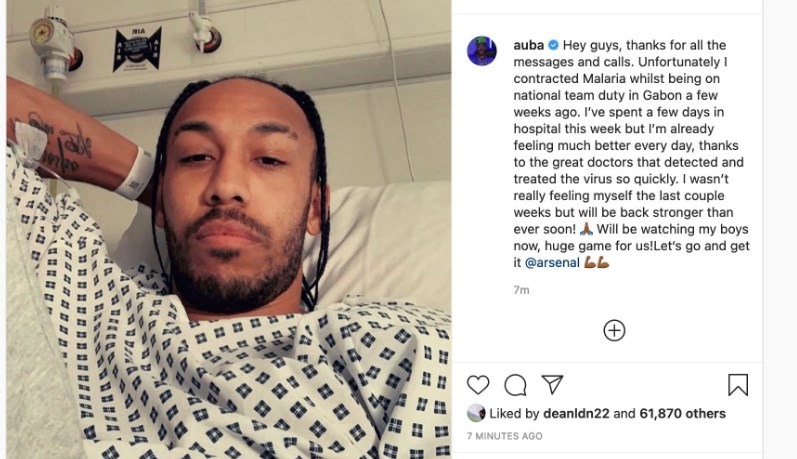797x459 pixels.
Task: Click the praying hands emoji in caption
Action: coord(586,229)
